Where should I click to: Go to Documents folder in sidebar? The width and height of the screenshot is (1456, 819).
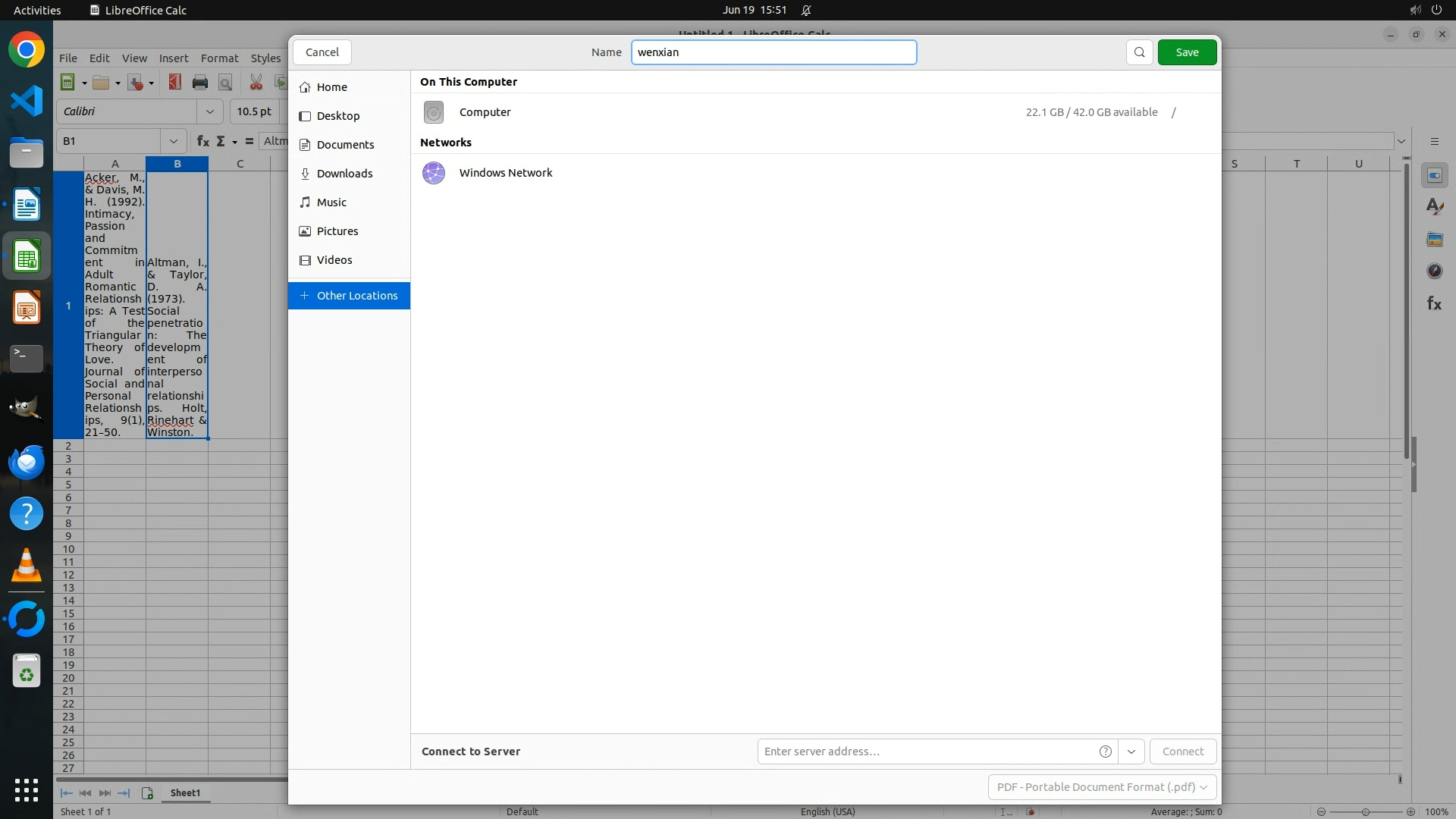(345, 145)
